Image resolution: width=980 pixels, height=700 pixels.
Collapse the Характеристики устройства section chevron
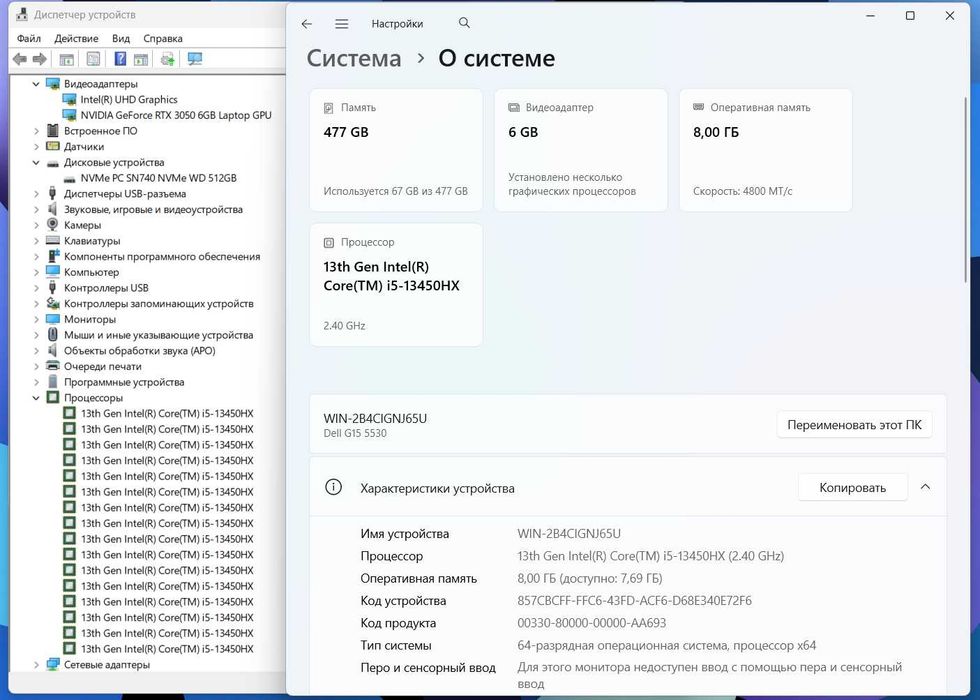pos(926,487)
